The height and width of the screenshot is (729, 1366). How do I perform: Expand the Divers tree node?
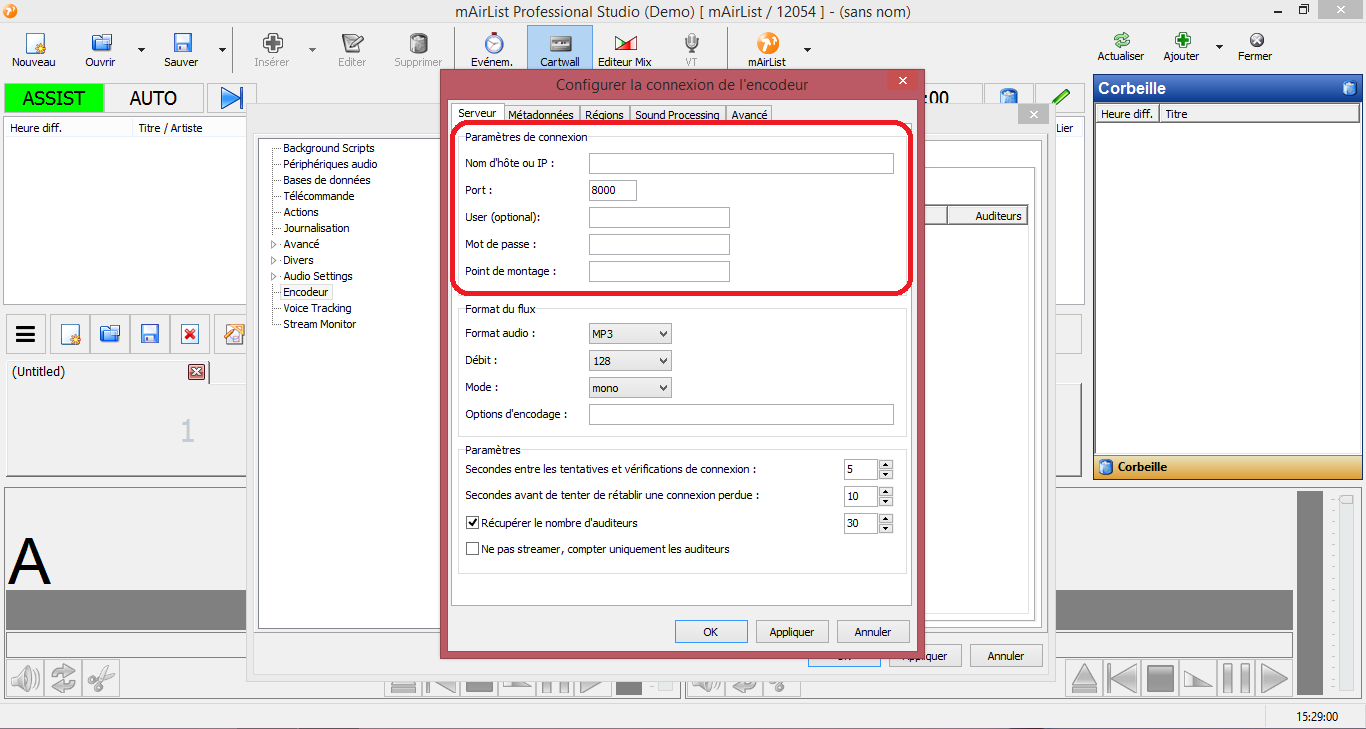coord(274,260)
